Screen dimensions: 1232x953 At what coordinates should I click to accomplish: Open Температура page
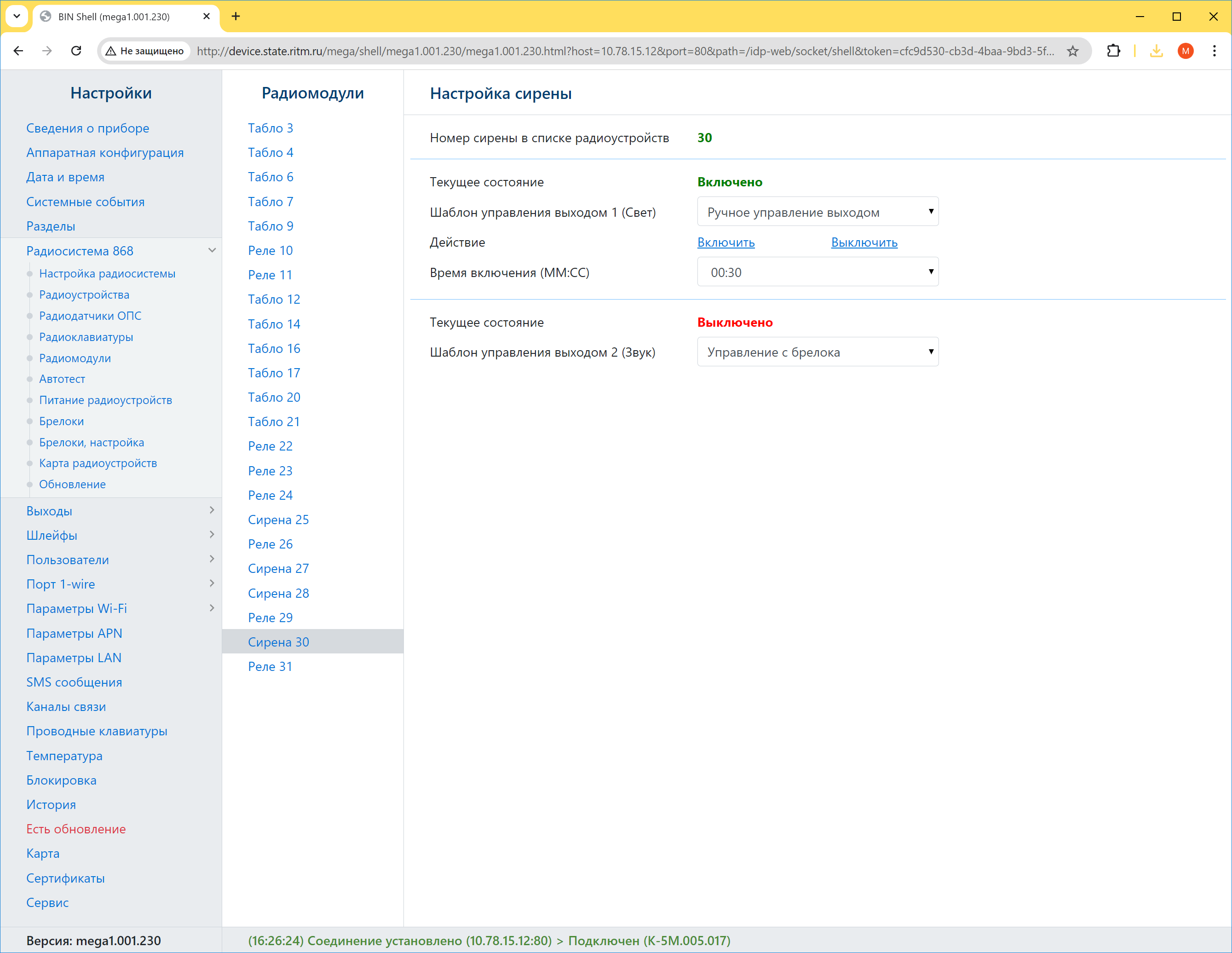[x=64, y=756]
